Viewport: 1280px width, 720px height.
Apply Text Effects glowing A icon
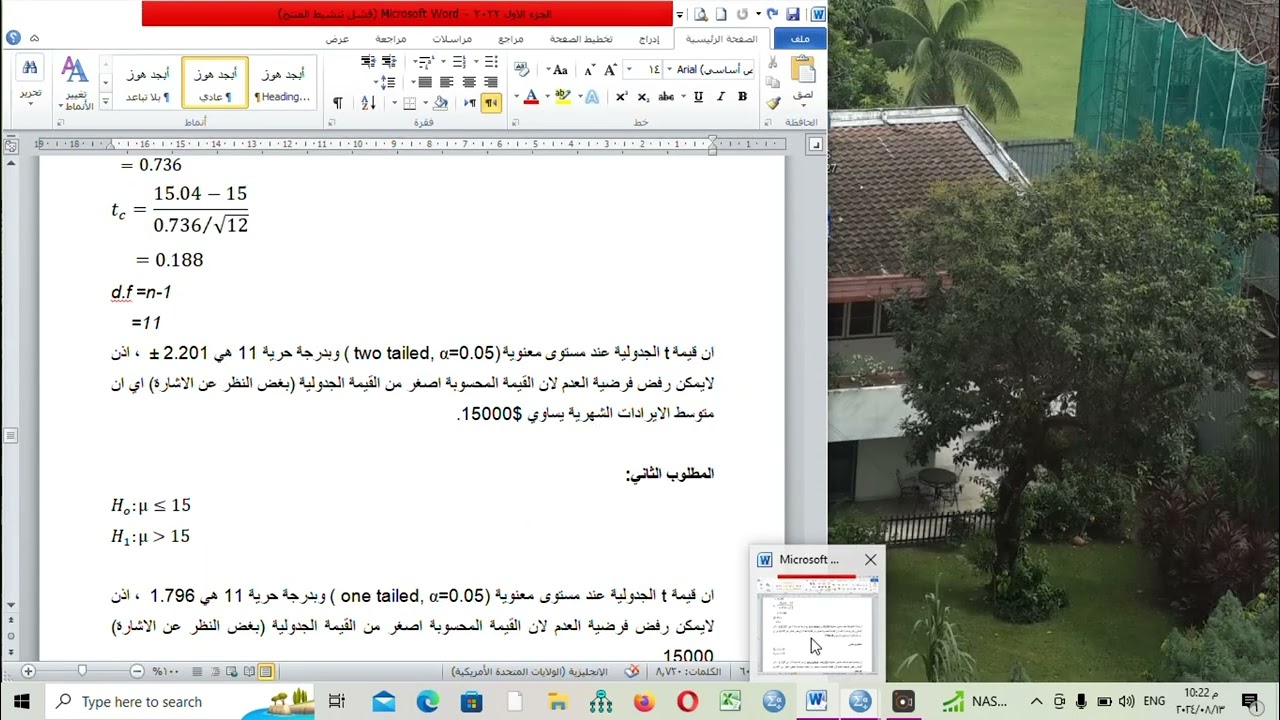pos(592,97)
